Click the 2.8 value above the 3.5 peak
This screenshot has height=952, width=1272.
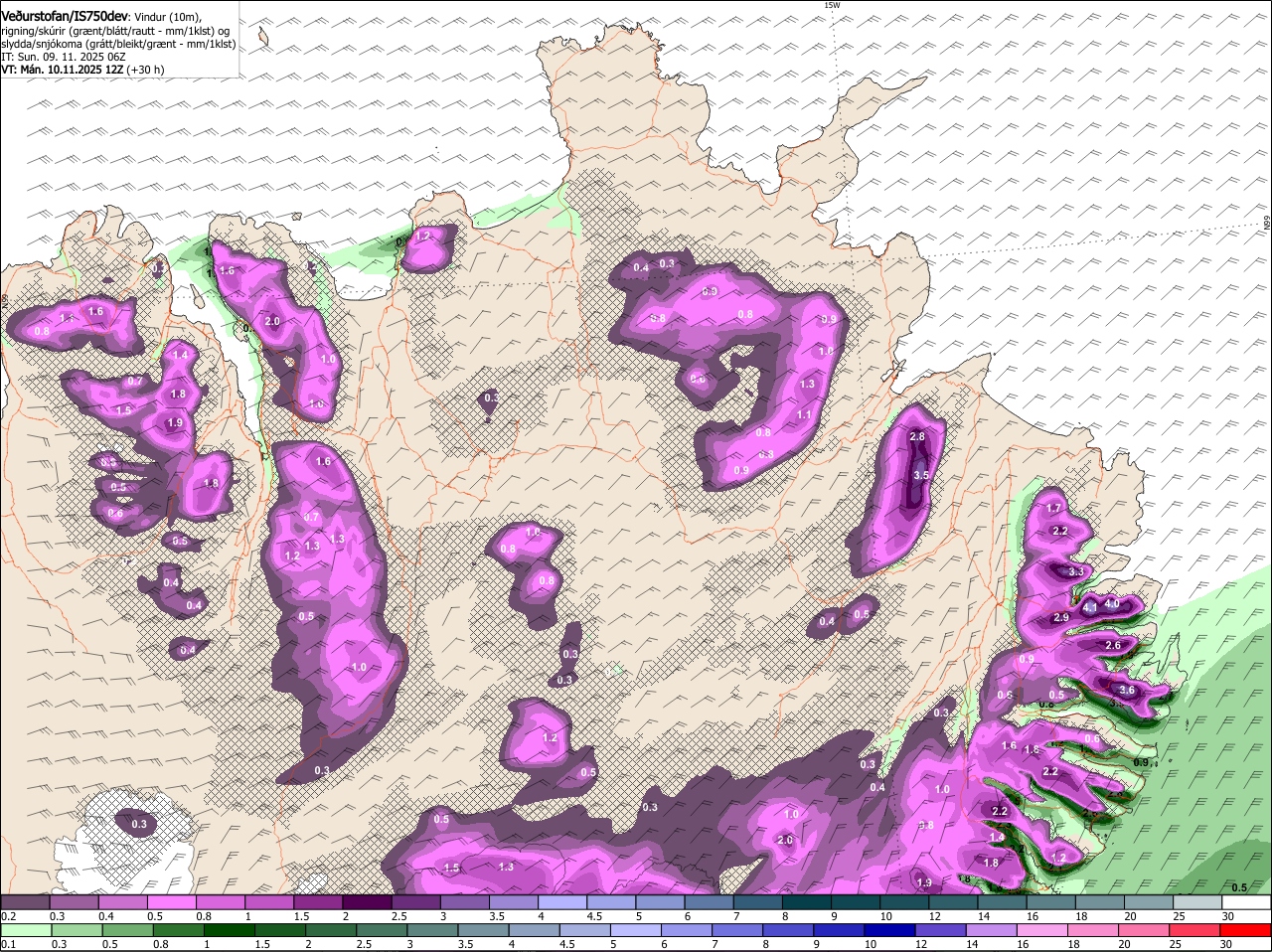coord(917,436)
